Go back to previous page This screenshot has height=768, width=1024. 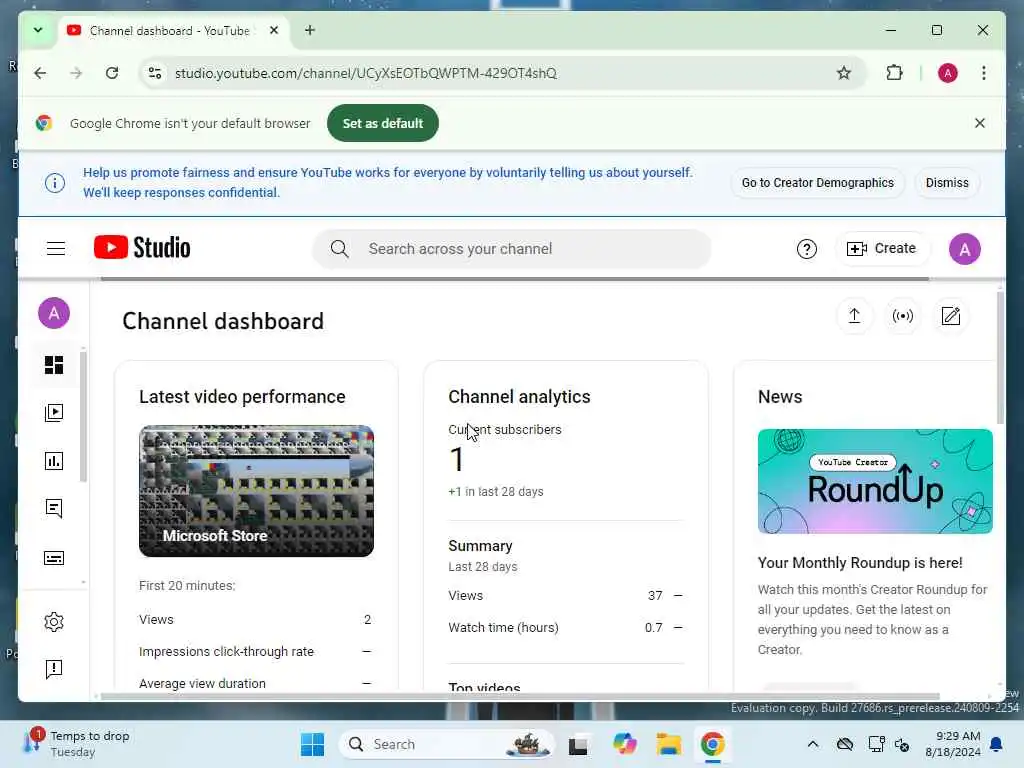point(40,73)
